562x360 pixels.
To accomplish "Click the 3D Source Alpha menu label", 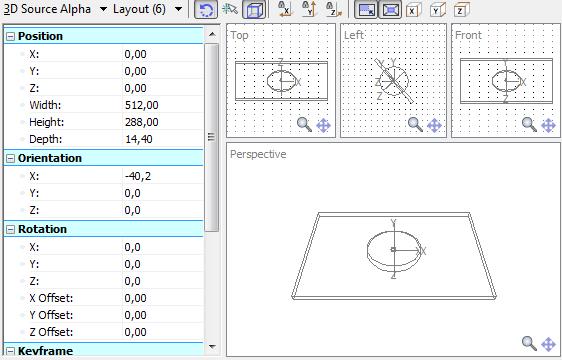I will 47,9.
